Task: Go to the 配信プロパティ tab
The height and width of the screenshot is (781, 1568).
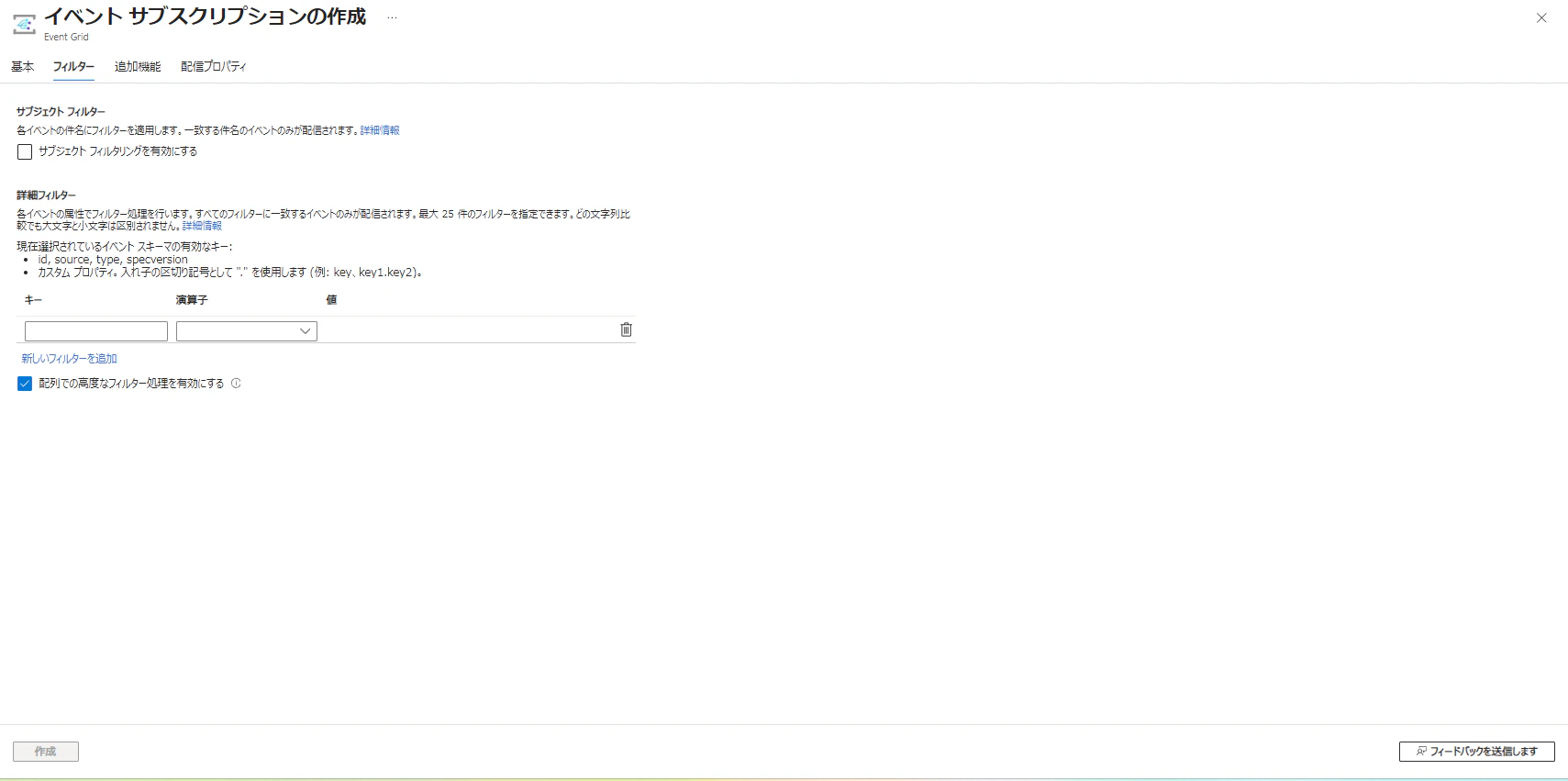Action: 214,66
